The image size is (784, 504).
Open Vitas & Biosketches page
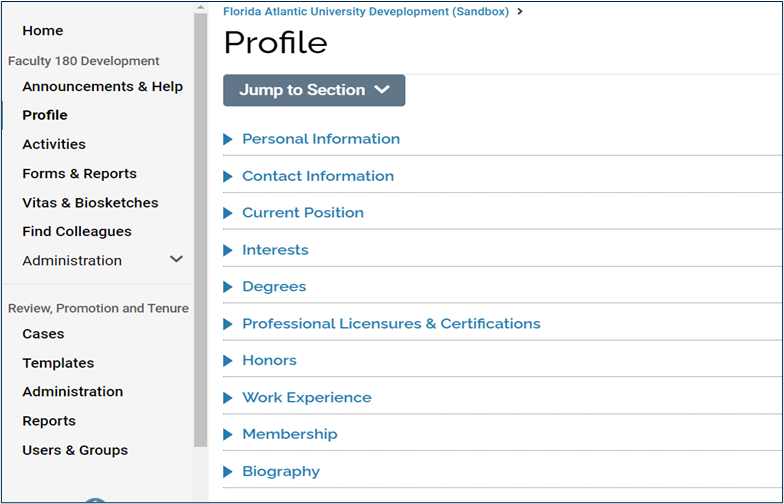(90, 202)
